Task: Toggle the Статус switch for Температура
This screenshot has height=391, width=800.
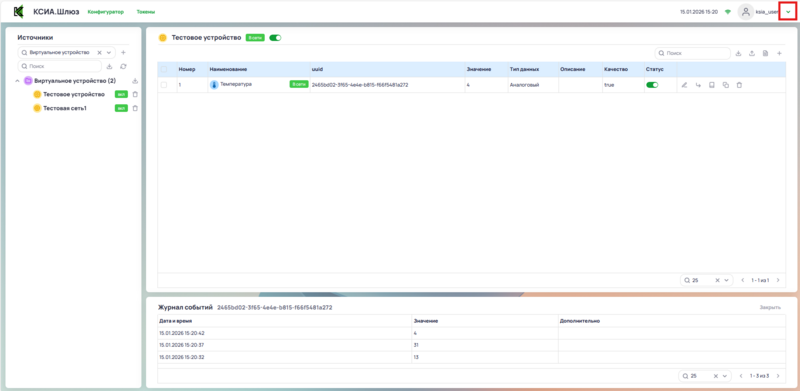Action: coord(652,85)
